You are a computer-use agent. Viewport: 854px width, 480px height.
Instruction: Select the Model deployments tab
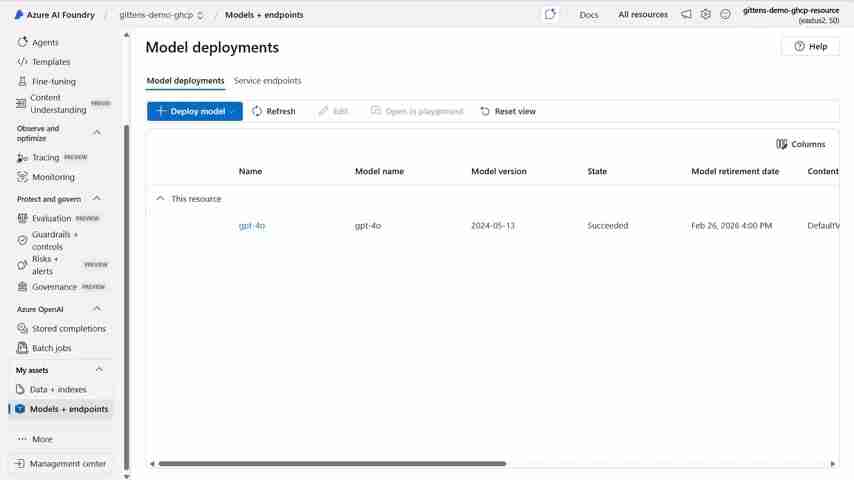tap(185, 81)
